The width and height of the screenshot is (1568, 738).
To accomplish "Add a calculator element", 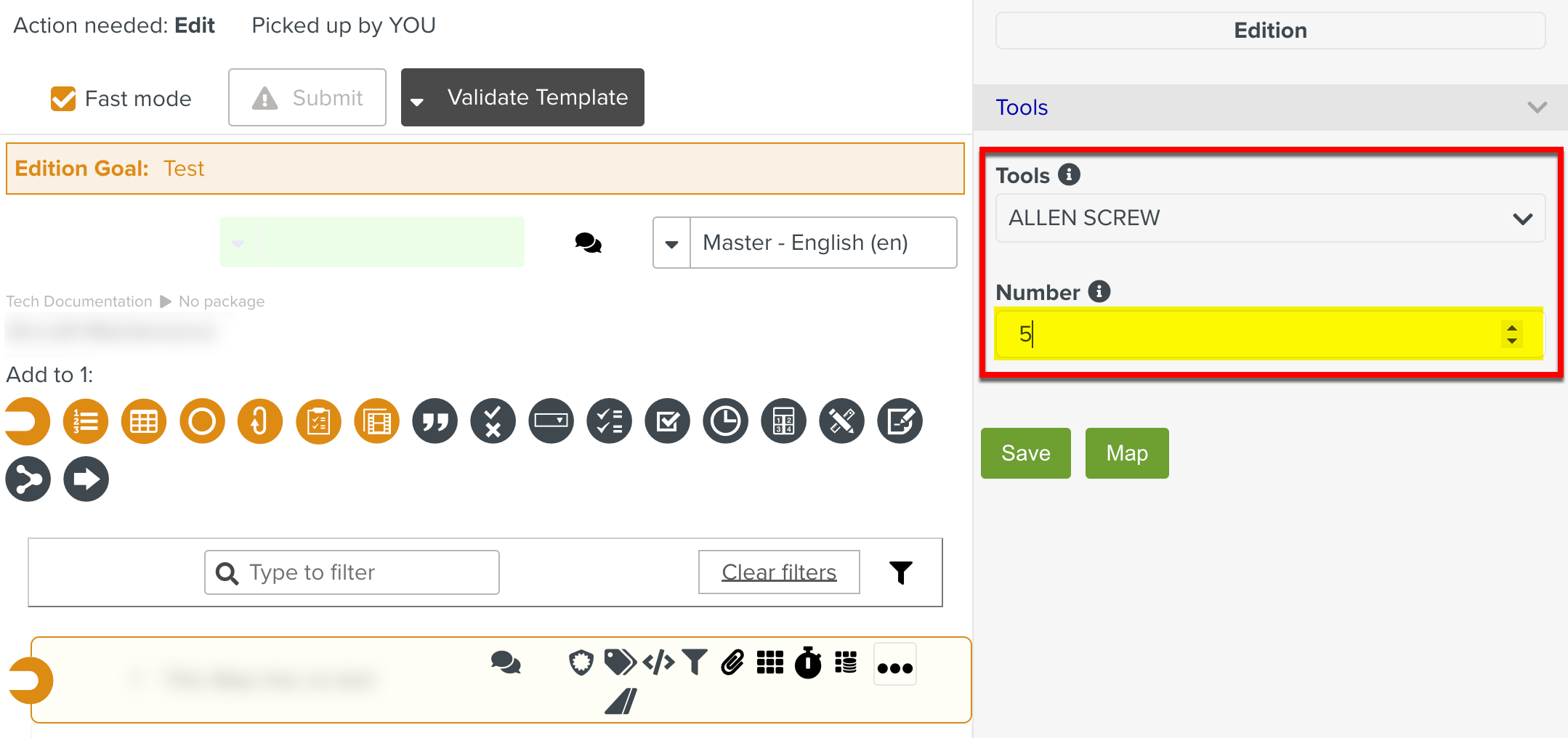I will pyautogui.click(x=783, y=421).
